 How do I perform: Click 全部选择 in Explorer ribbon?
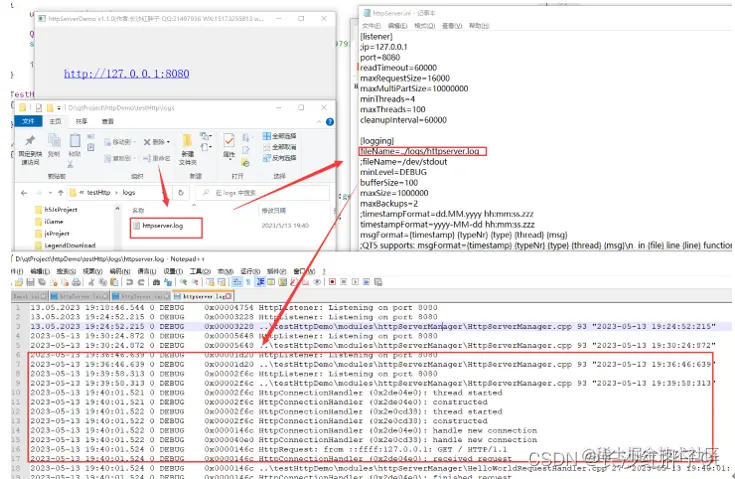tap(279, 136)
